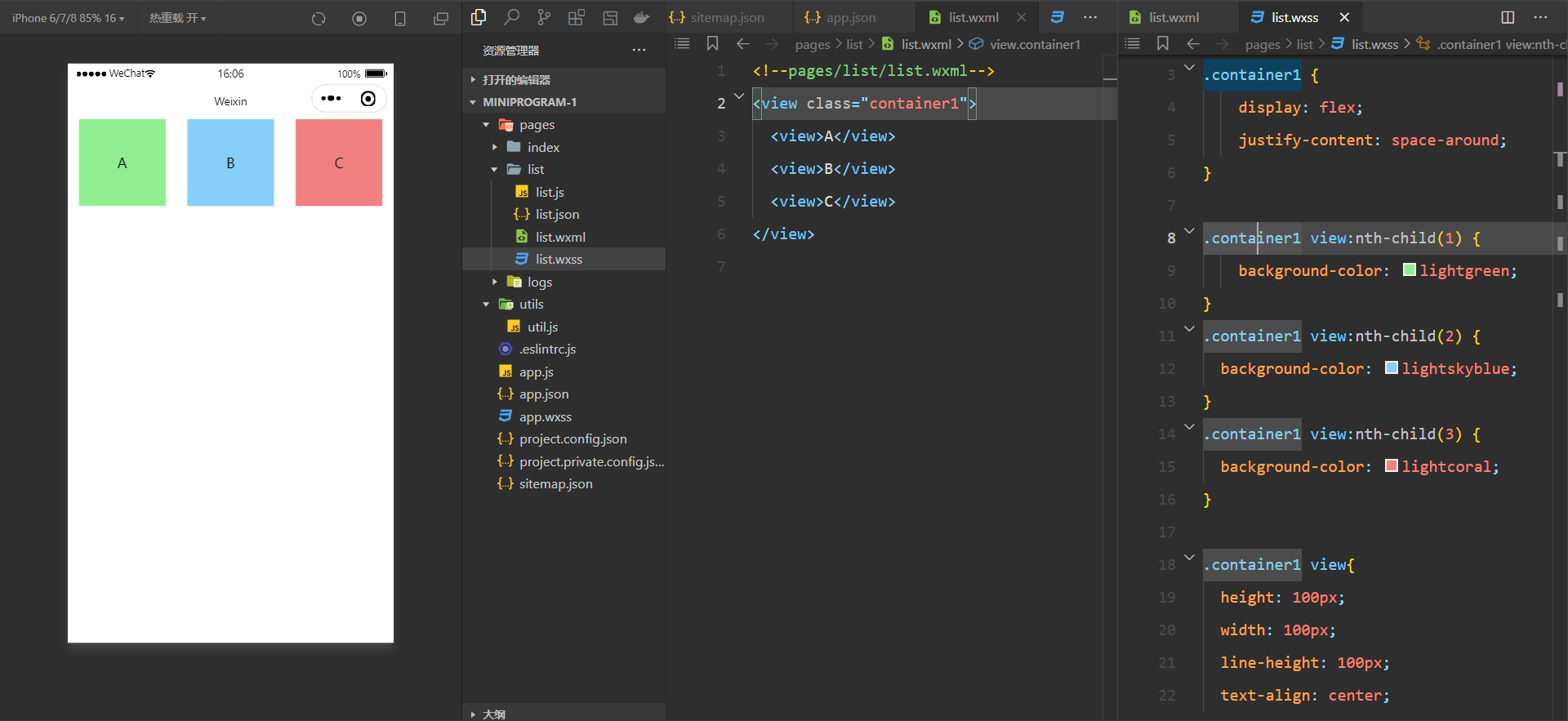
Task: Click the list breadcrumb above list.wxml
Action: tap(854, 44)
